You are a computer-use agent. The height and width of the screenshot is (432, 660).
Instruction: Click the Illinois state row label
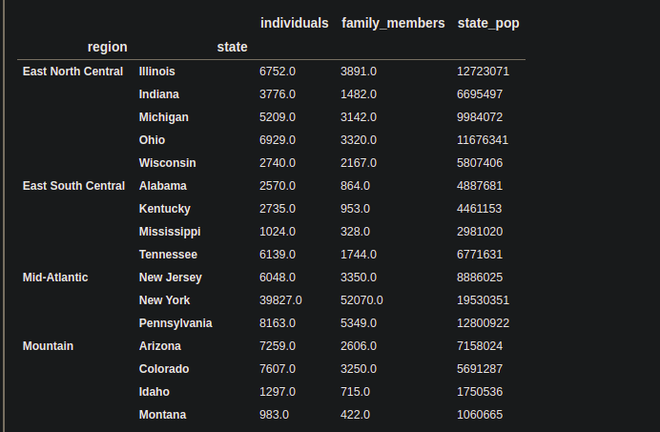(157, 72)
